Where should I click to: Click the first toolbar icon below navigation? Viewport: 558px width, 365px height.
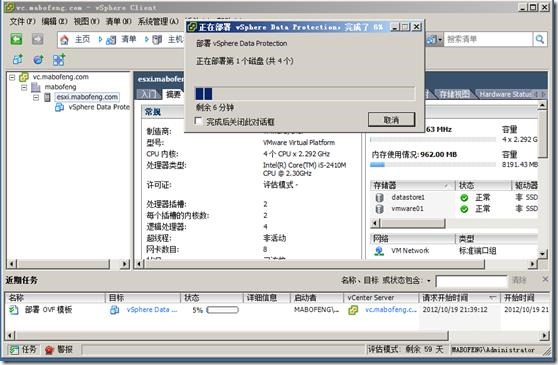point(17,59)
